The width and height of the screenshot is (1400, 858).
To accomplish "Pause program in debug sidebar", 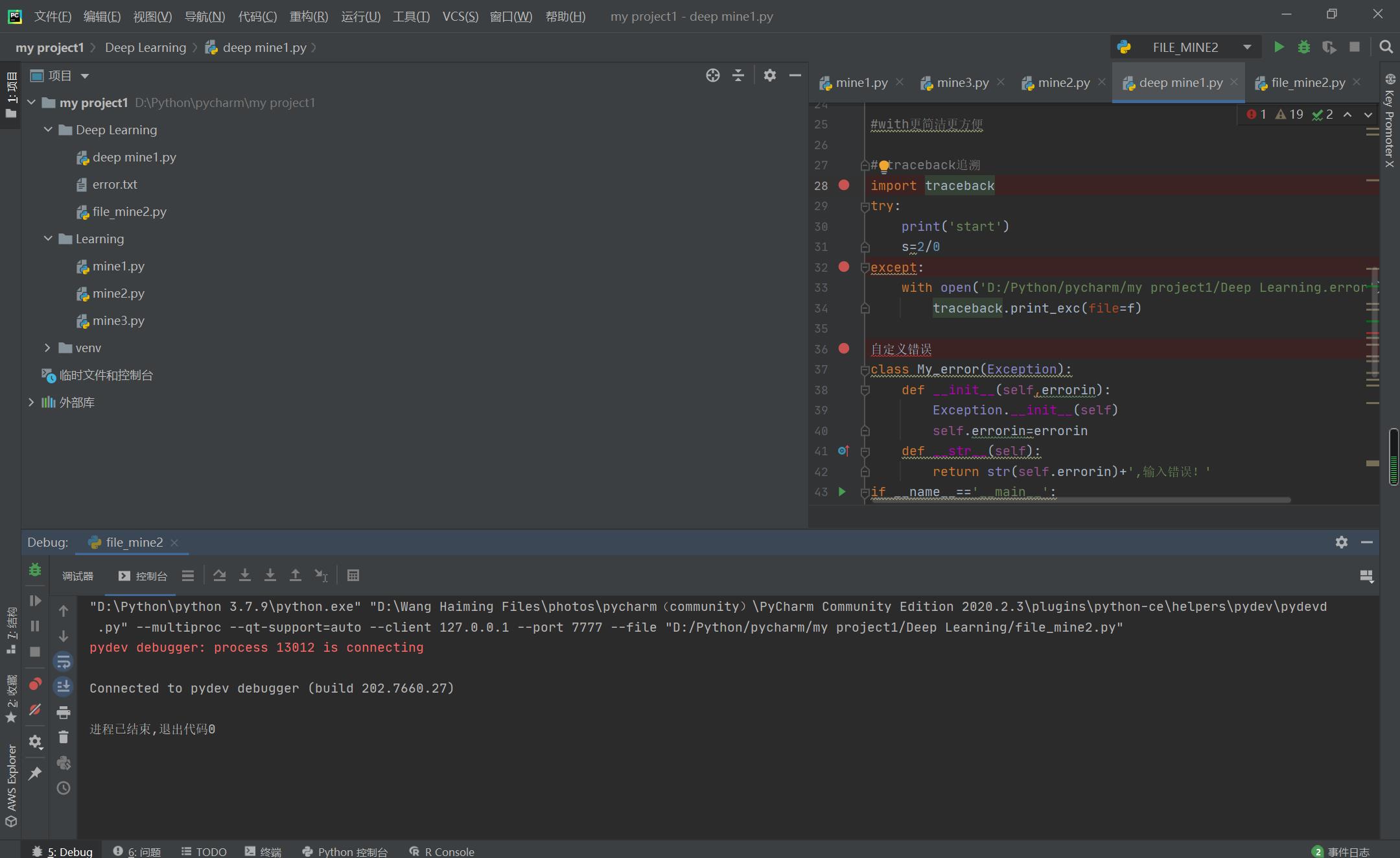I will click(x=35, y=626).
